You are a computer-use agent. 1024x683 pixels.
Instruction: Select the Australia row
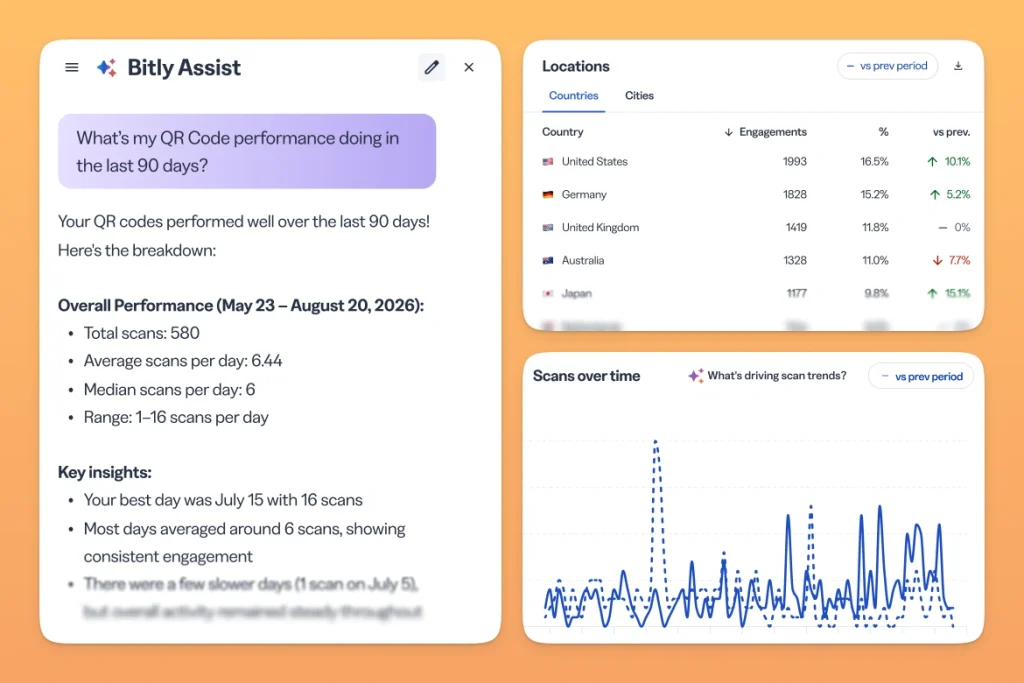(x=756, y=261)
